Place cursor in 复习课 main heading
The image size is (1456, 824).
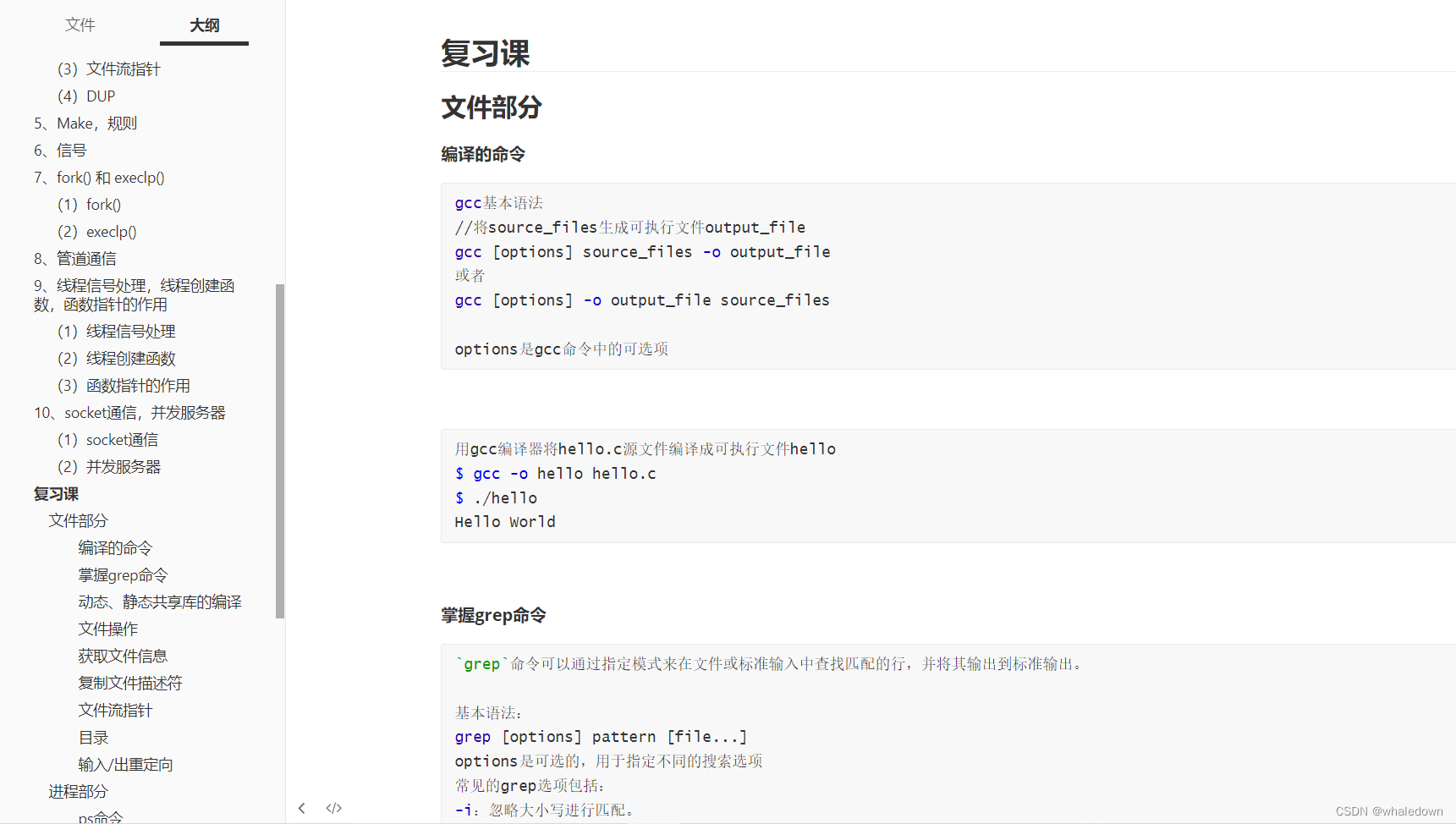click(x=485, y=53)
